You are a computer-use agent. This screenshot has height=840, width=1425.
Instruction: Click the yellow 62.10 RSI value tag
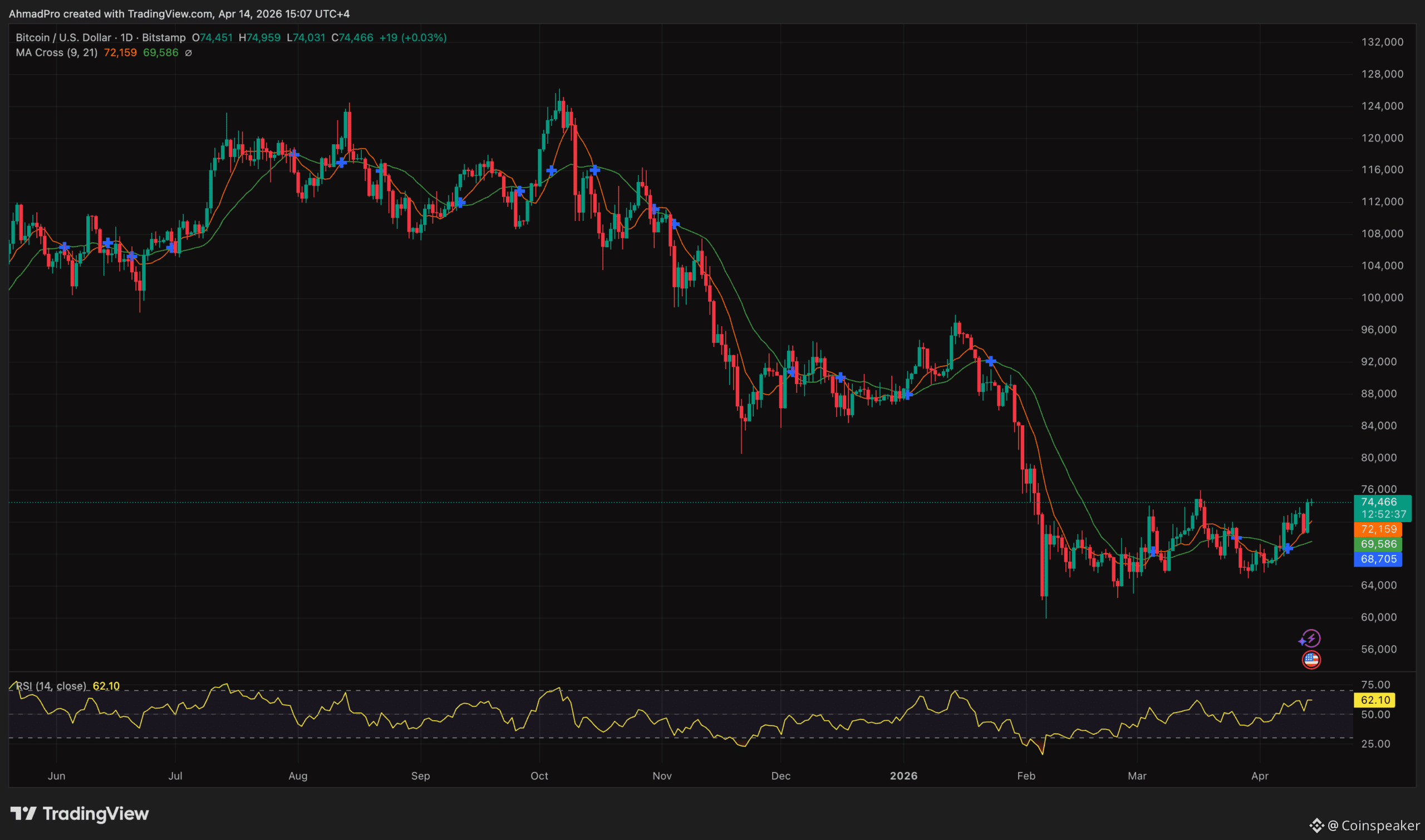[x=1375, y=700]
